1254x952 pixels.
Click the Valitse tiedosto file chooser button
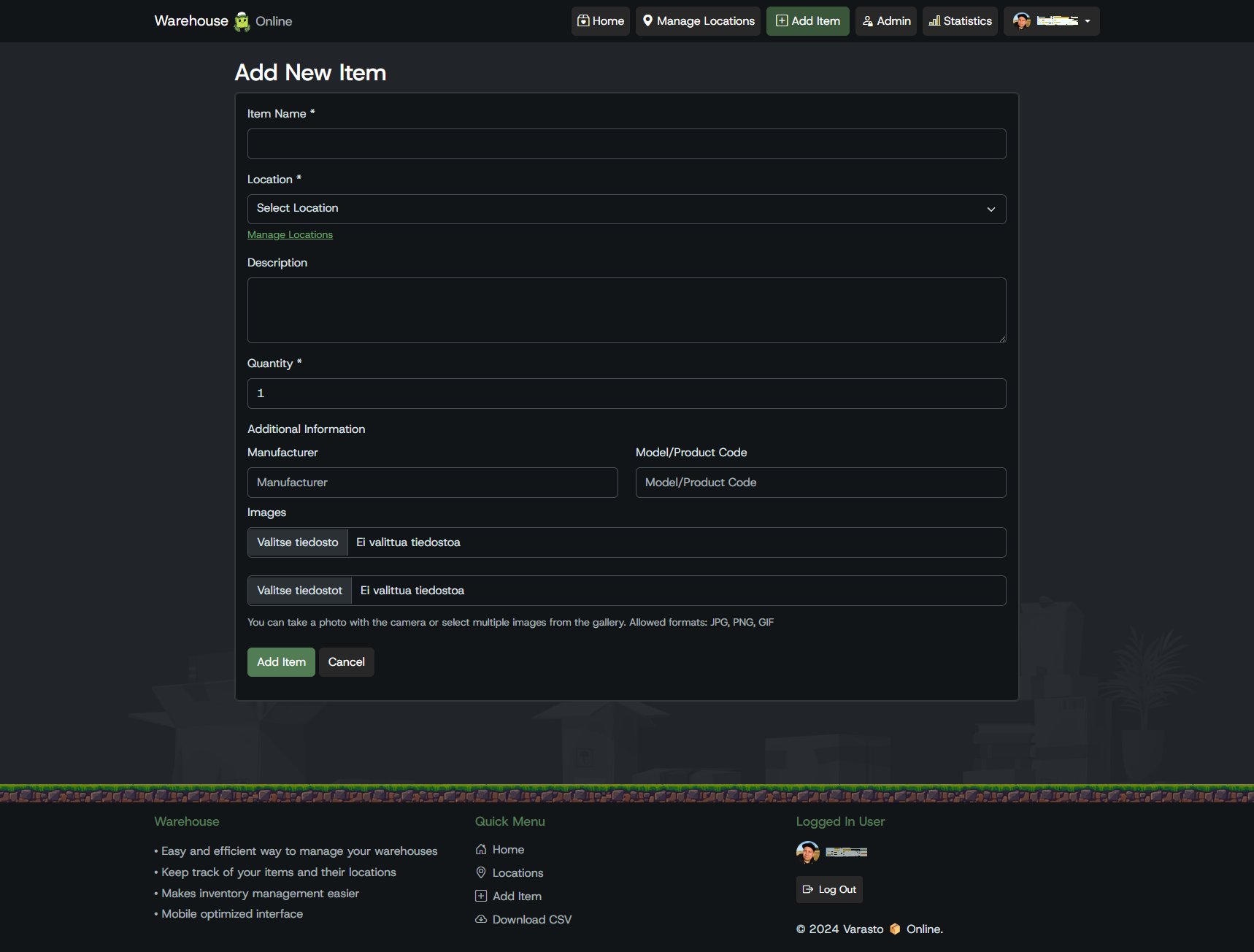click(x=298, y=542)
